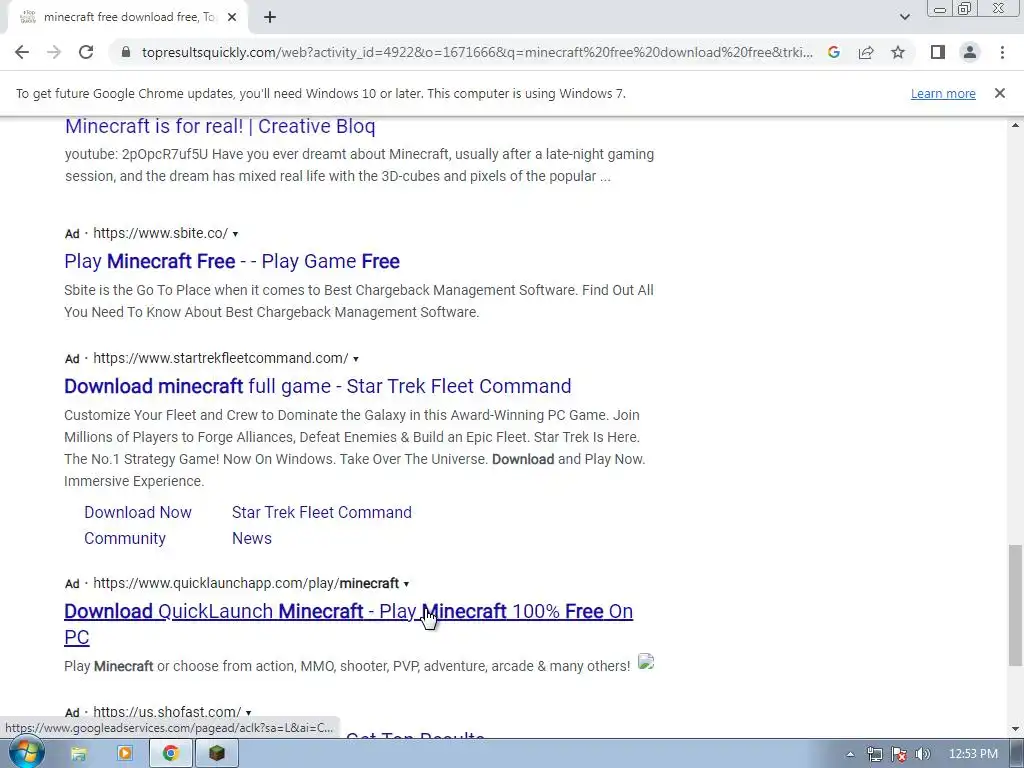This screenshot has height=768, width=1024.
Task: Click the News sitelink
Action: [x=251, y=539]
